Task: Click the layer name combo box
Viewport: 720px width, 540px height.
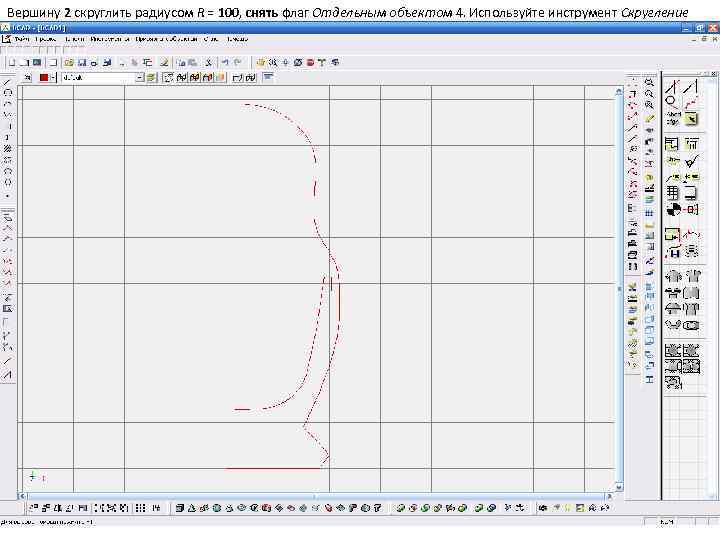Action: [x=103, y=78]
